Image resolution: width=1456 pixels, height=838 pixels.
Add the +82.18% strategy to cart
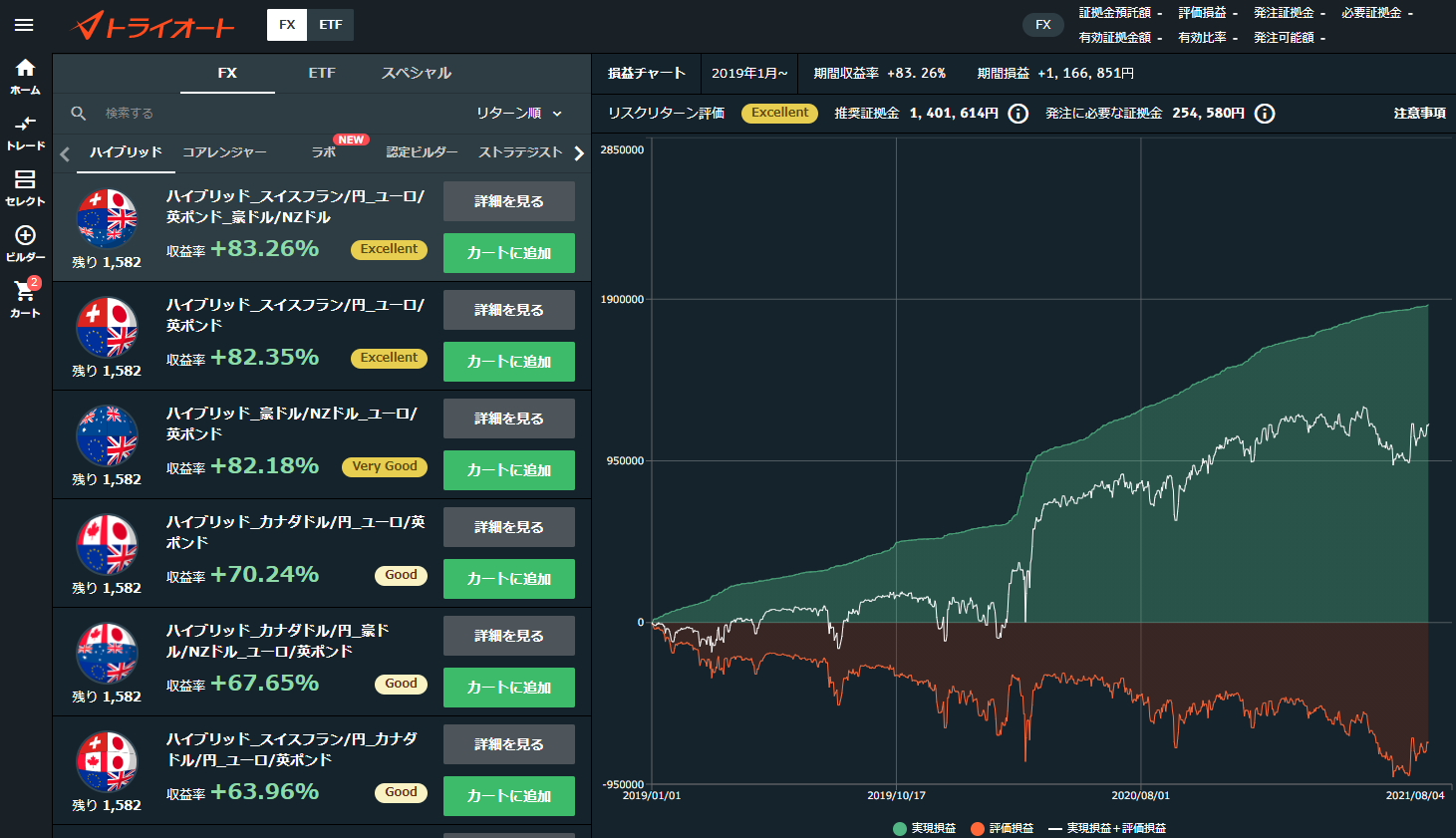tap(509, 470)
